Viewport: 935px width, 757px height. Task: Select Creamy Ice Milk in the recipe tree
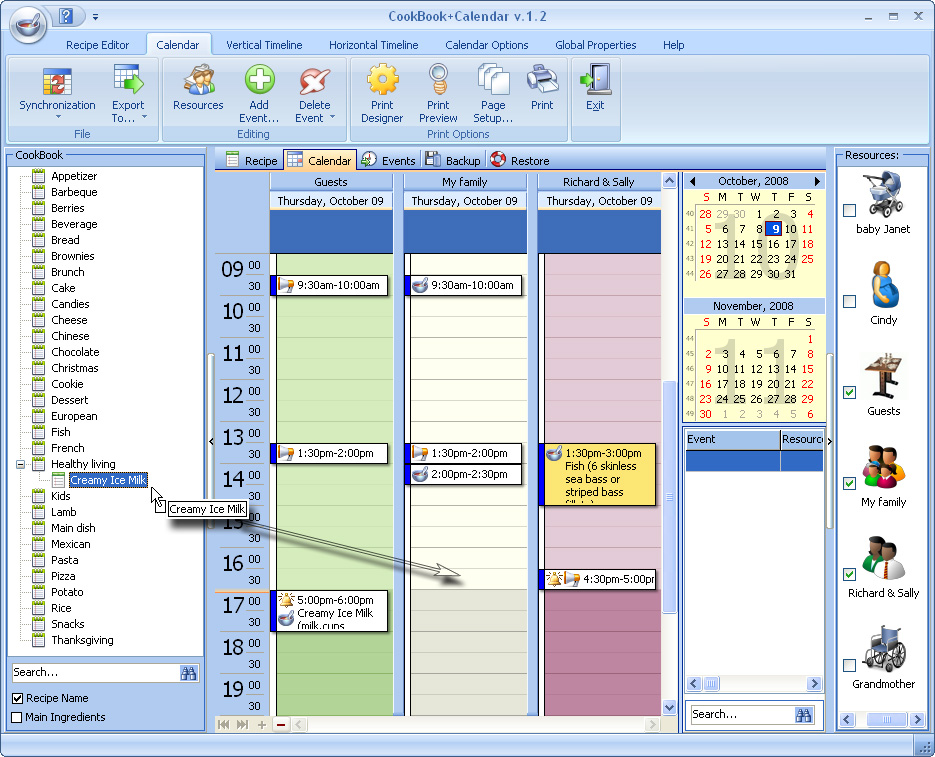106,480
